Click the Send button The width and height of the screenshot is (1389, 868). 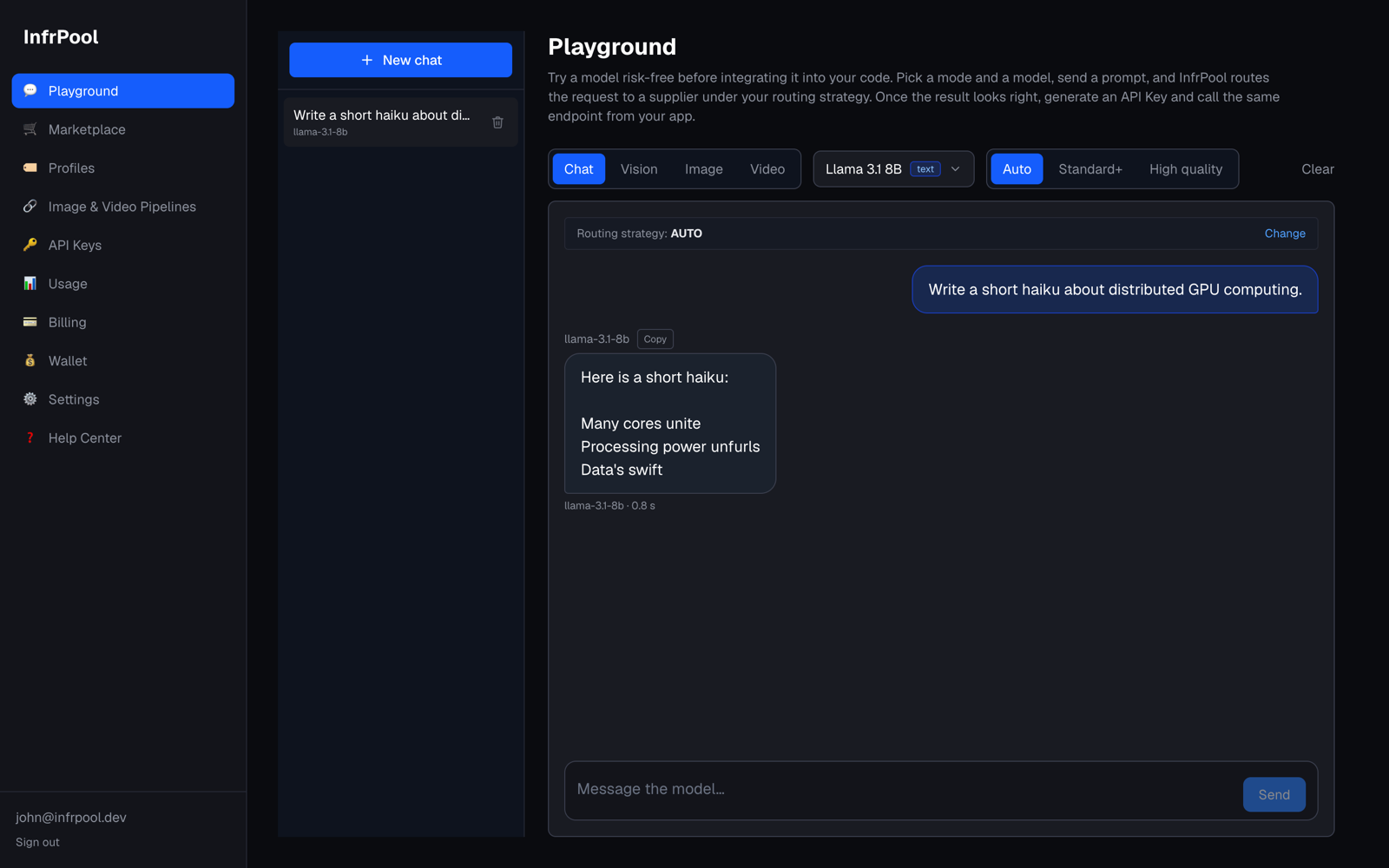point(1274,794)
